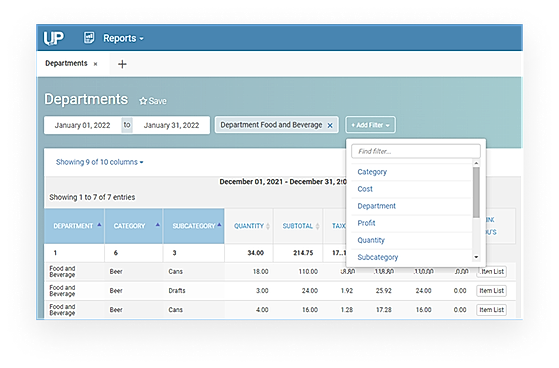
Task: Sort by Department column arrow
Action: pyautogui.click(x=99, y=225)
